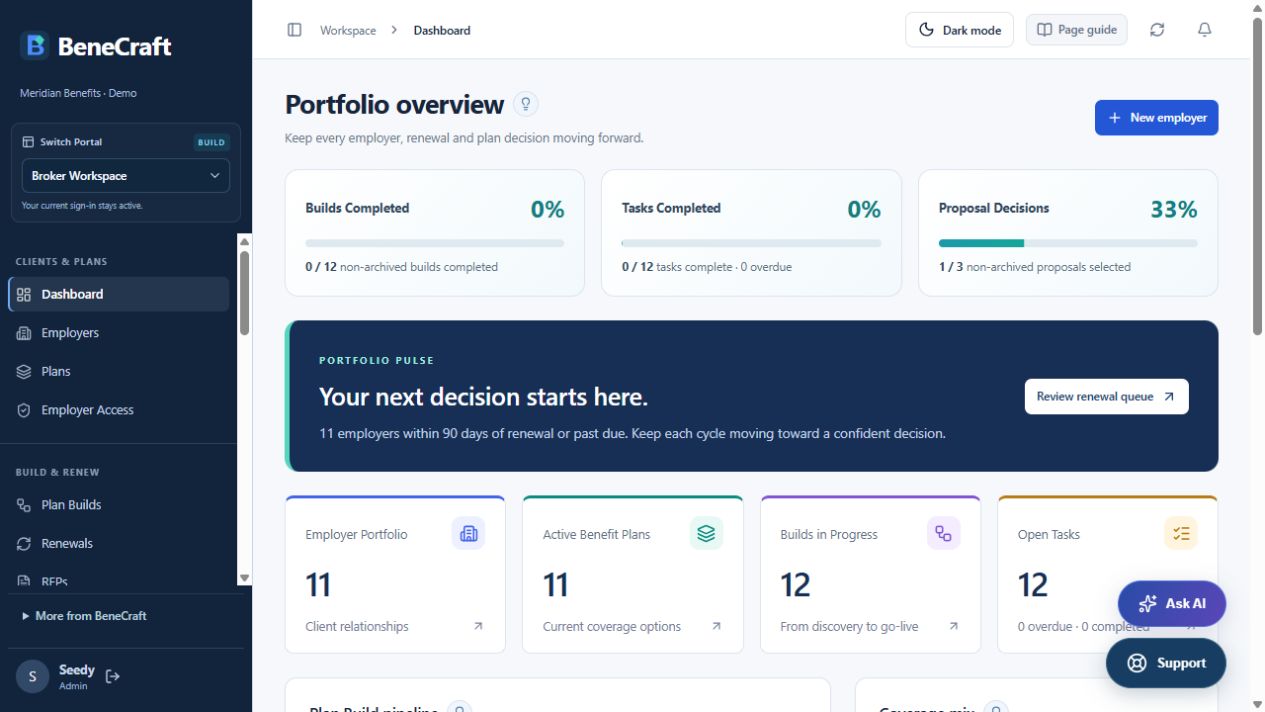
Task: Open the Page guide
Action: [x=1076, y=30]
